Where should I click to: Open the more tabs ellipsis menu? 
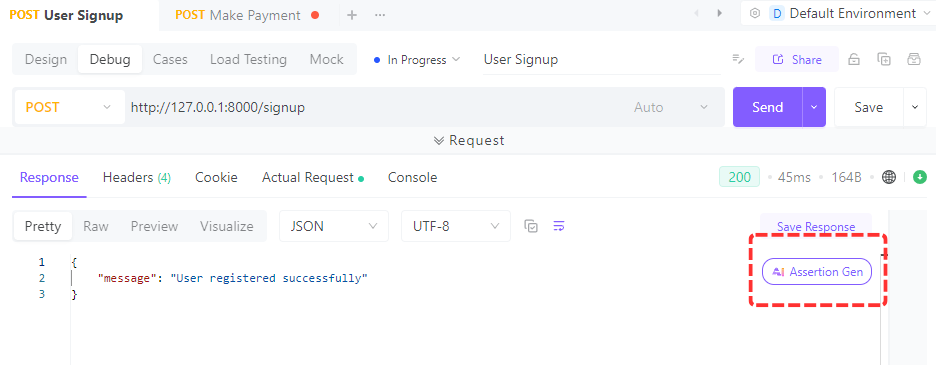[380, 15]
